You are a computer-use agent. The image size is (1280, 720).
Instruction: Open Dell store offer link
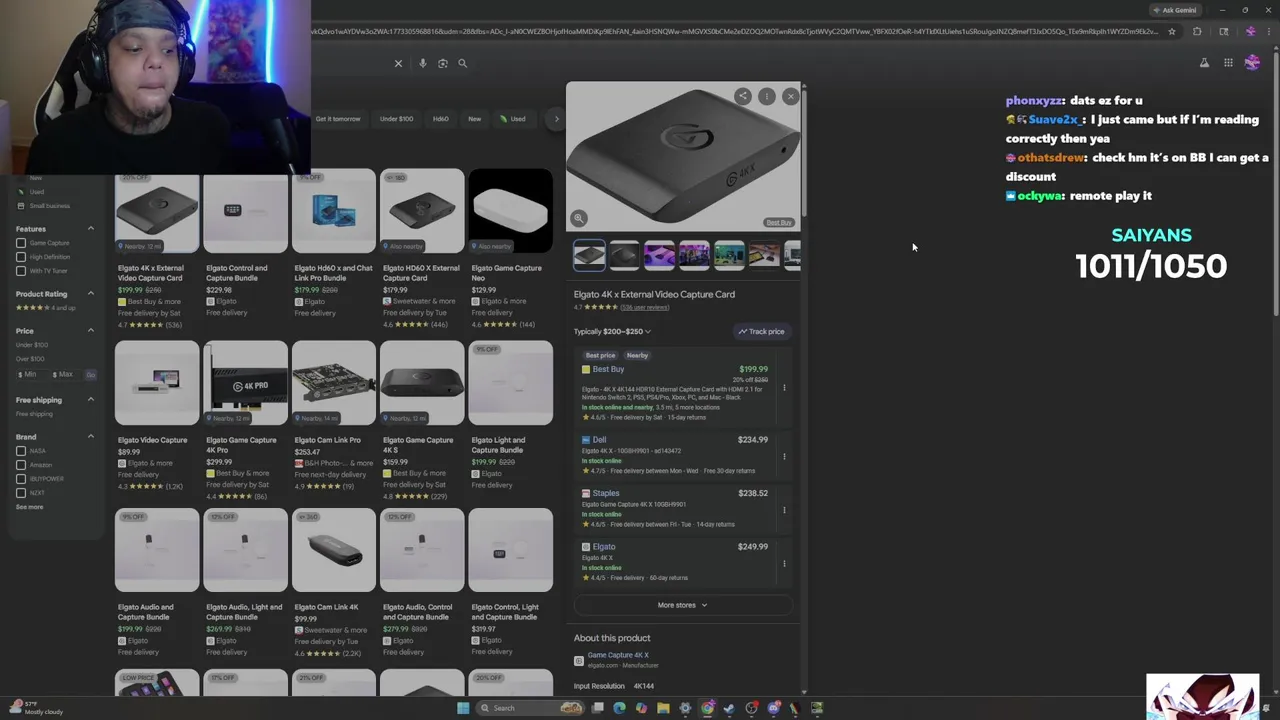point(599,440)
